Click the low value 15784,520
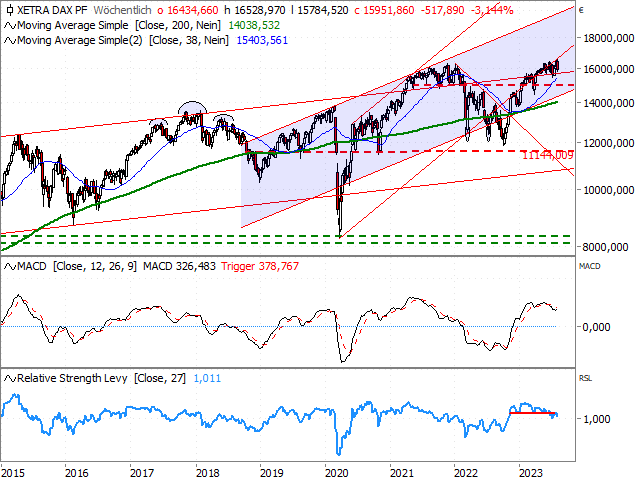 [323, 10]
